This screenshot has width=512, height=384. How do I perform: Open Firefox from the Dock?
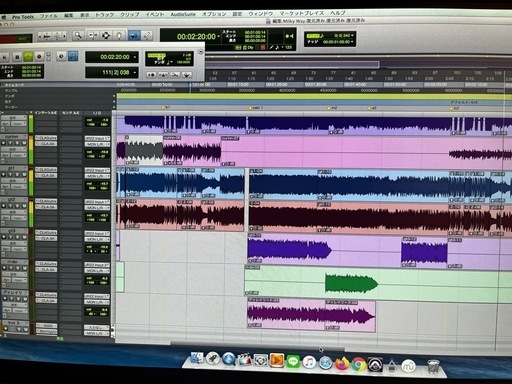342,364
